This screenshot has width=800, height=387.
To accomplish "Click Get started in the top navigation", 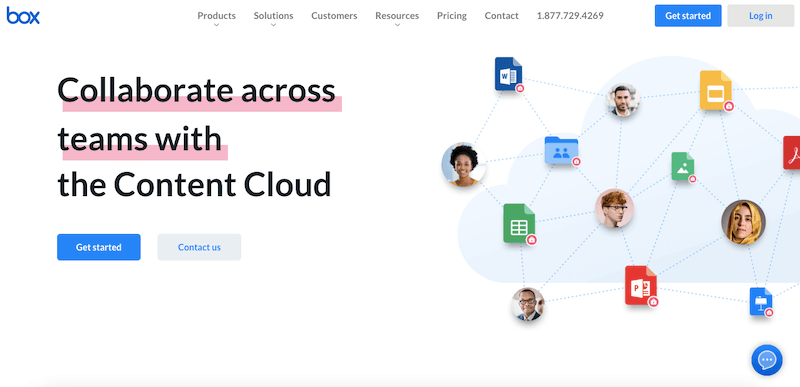I will pos(688,16).
